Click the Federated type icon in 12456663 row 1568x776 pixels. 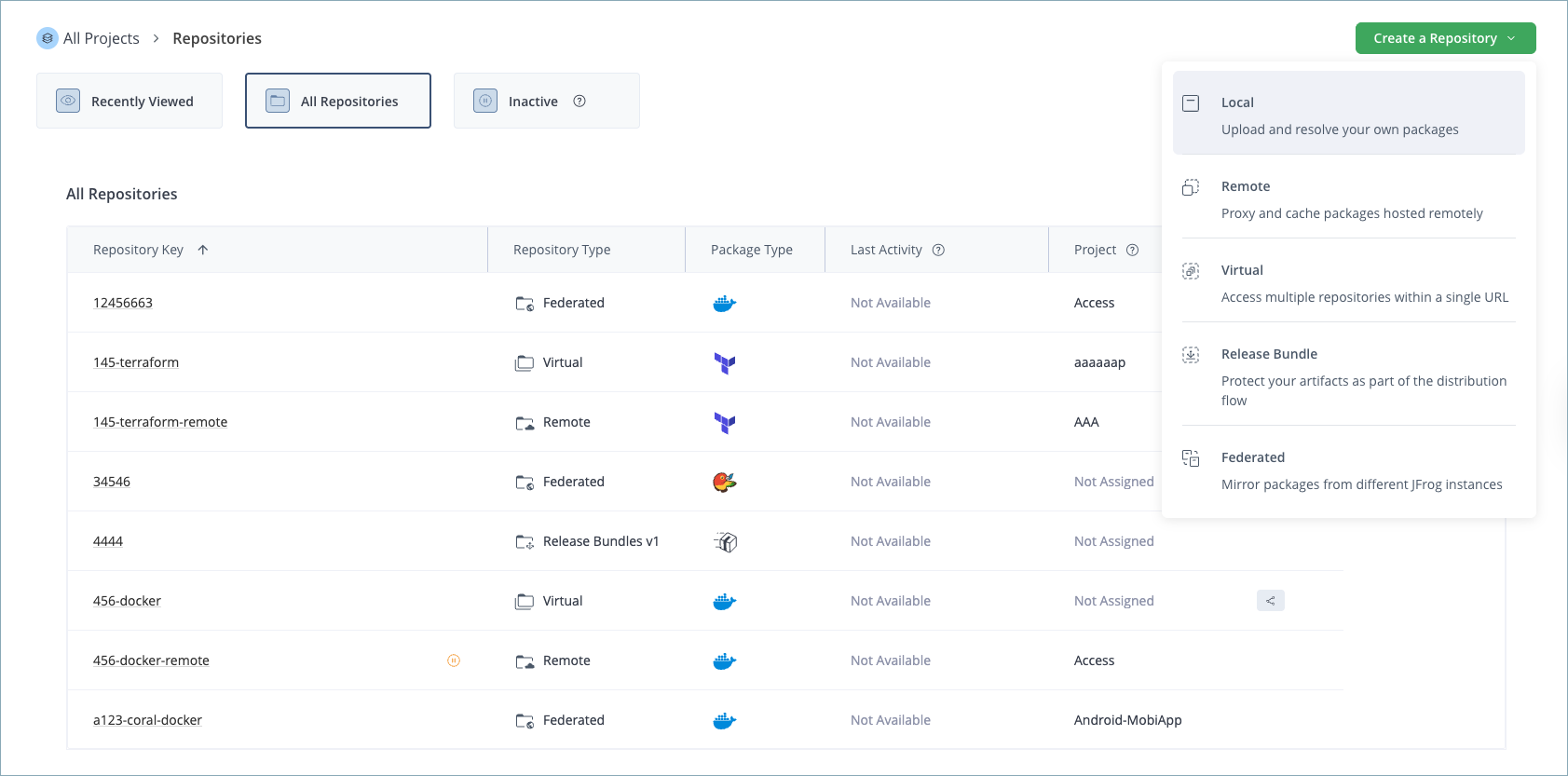click(x=525, y=303)
